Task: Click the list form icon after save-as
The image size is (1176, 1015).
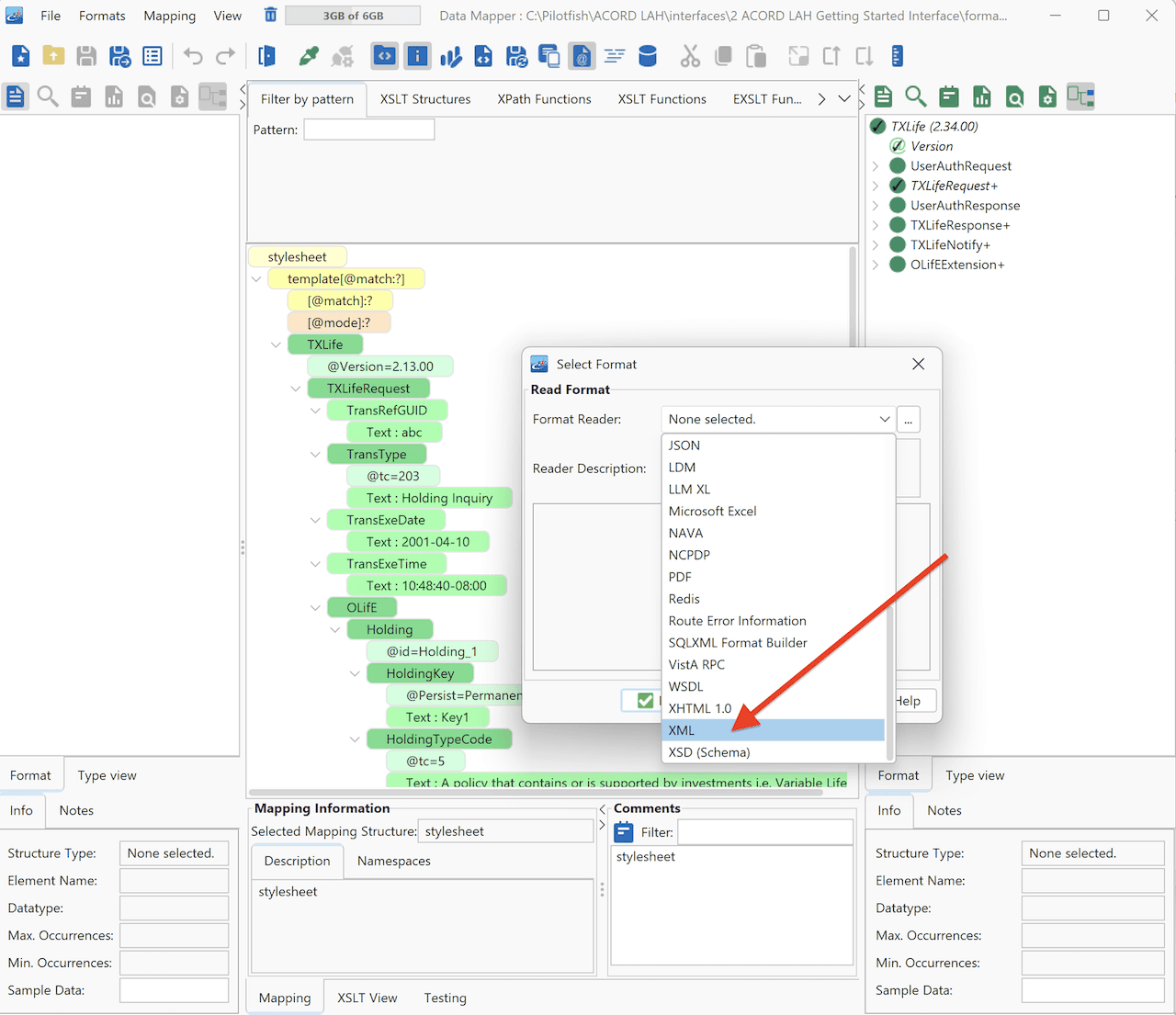Action: tap(153, 56)
